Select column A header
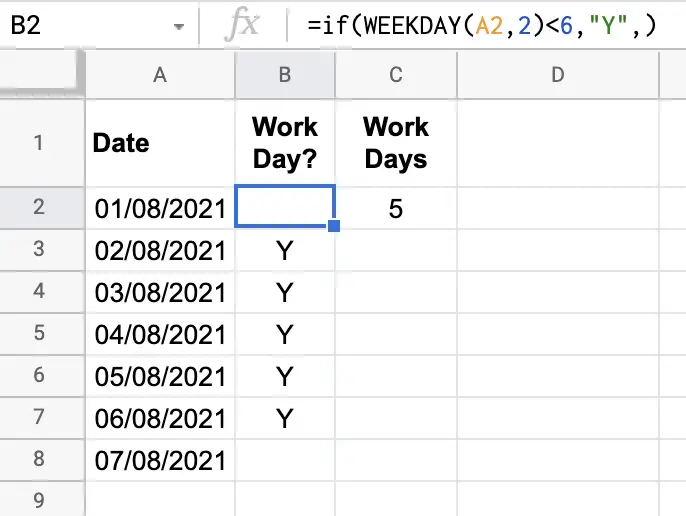 [x=160, y=74]
